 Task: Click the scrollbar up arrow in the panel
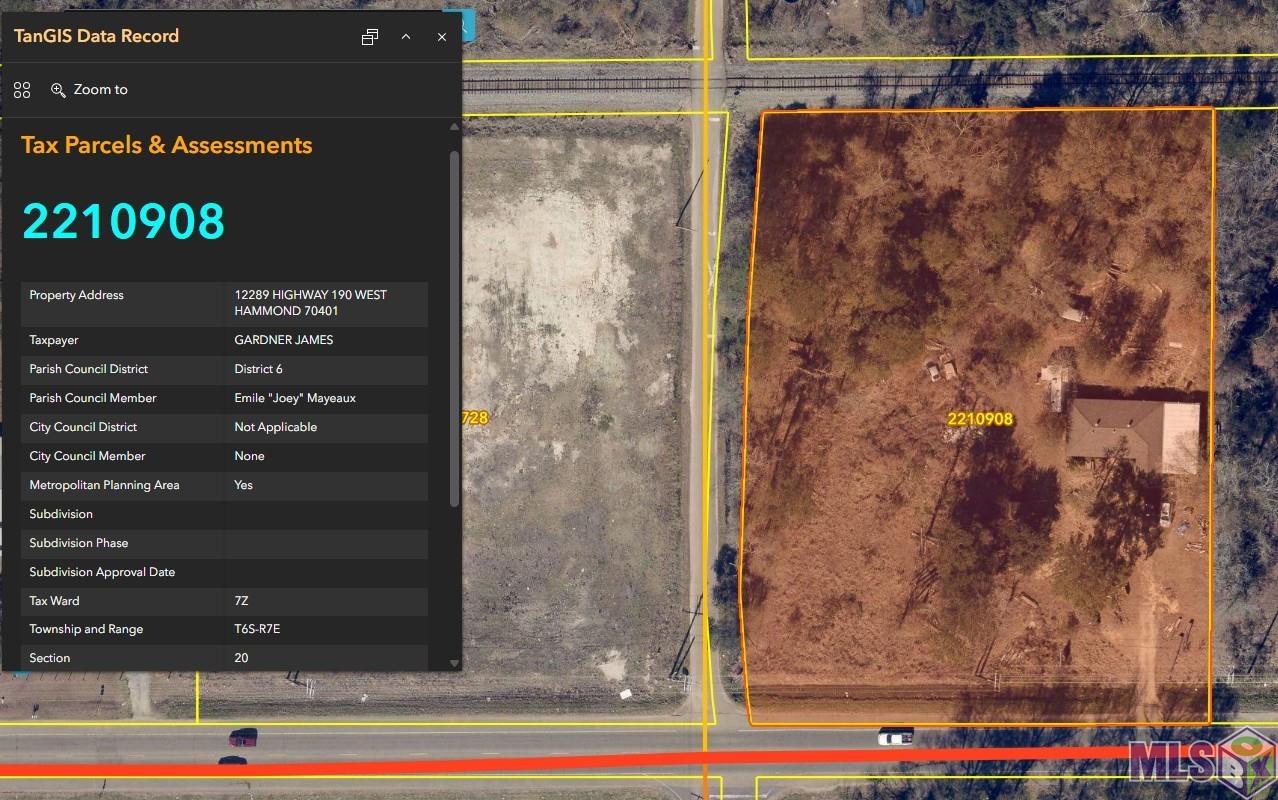[454, 127]
